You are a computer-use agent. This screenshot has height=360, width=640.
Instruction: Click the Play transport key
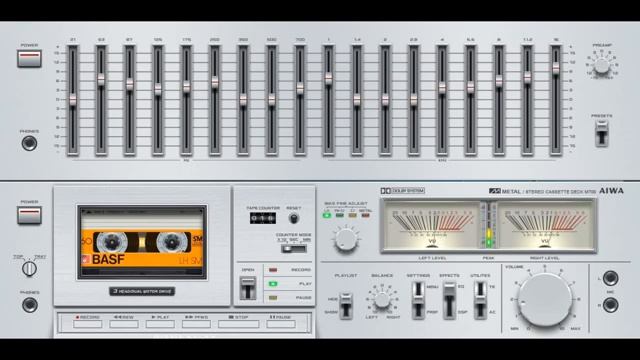point(160,324)
